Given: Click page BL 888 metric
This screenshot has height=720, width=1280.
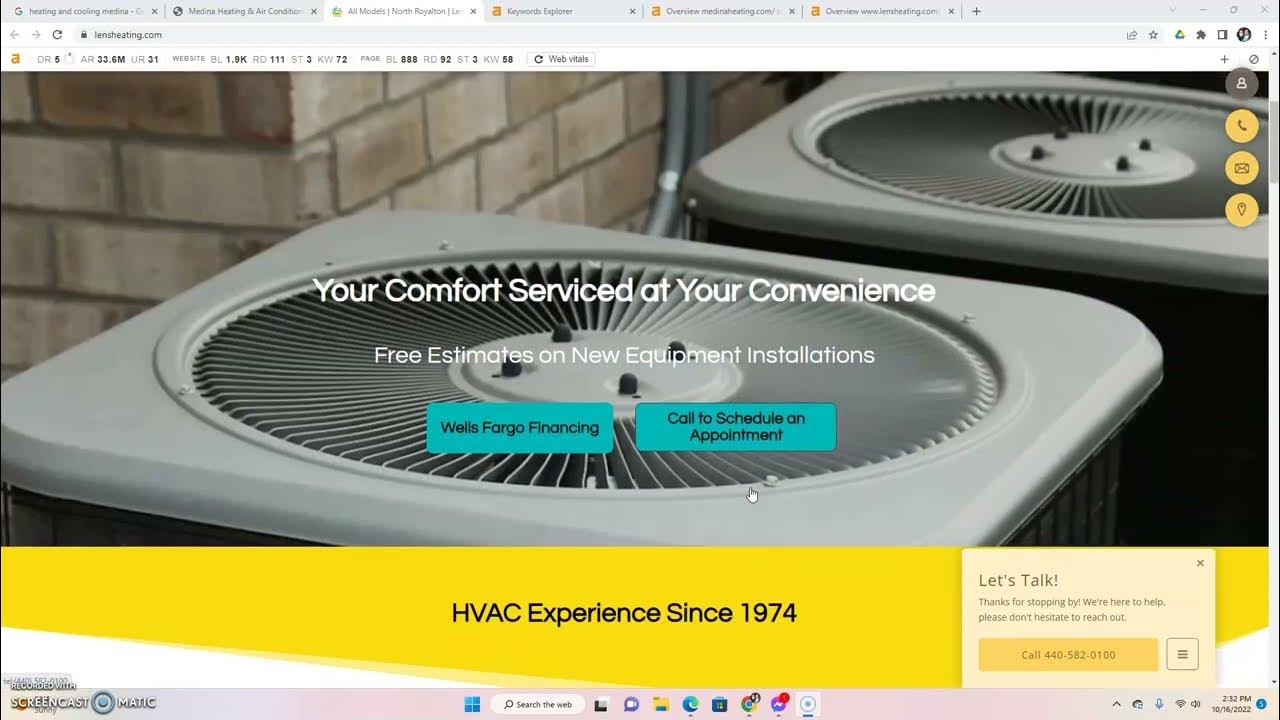Looking at the screenshot, I should coord(402,59).
